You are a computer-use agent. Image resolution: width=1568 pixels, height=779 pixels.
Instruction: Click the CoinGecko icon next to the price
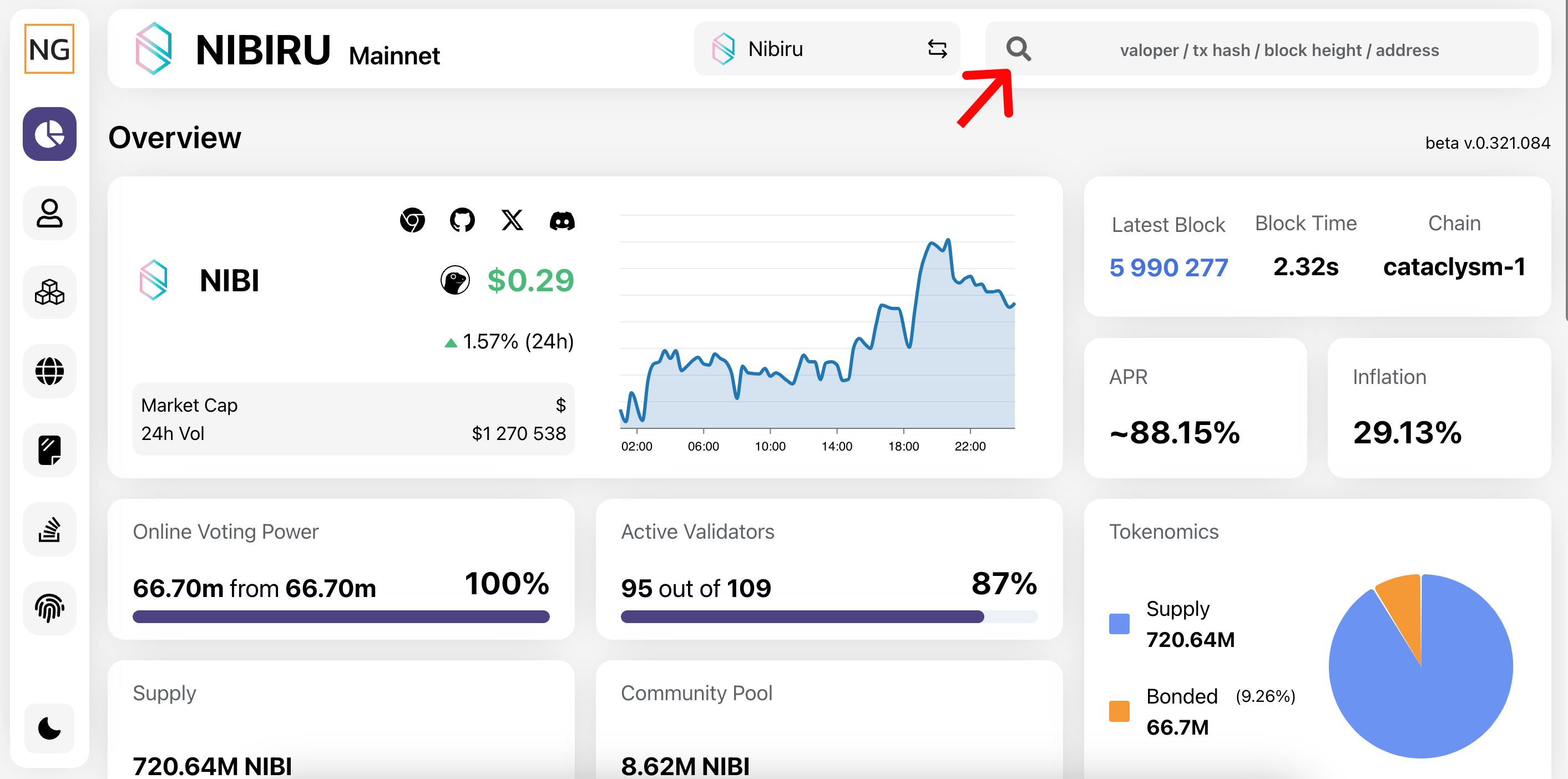[454, 281]
